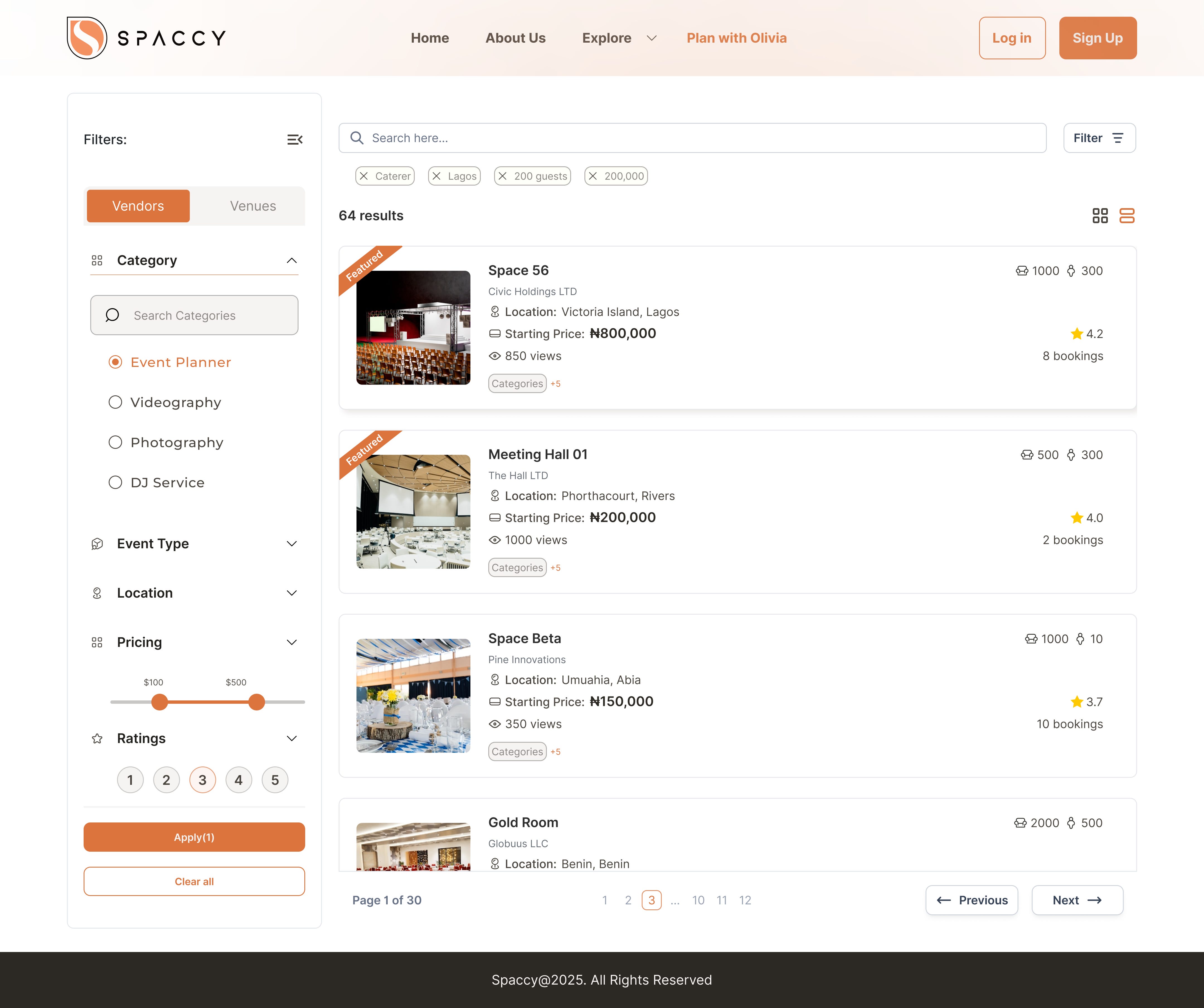Click the search magnifier icon
The width and height of the screenshot is (1204, 1008).
[x=357, y=138]
